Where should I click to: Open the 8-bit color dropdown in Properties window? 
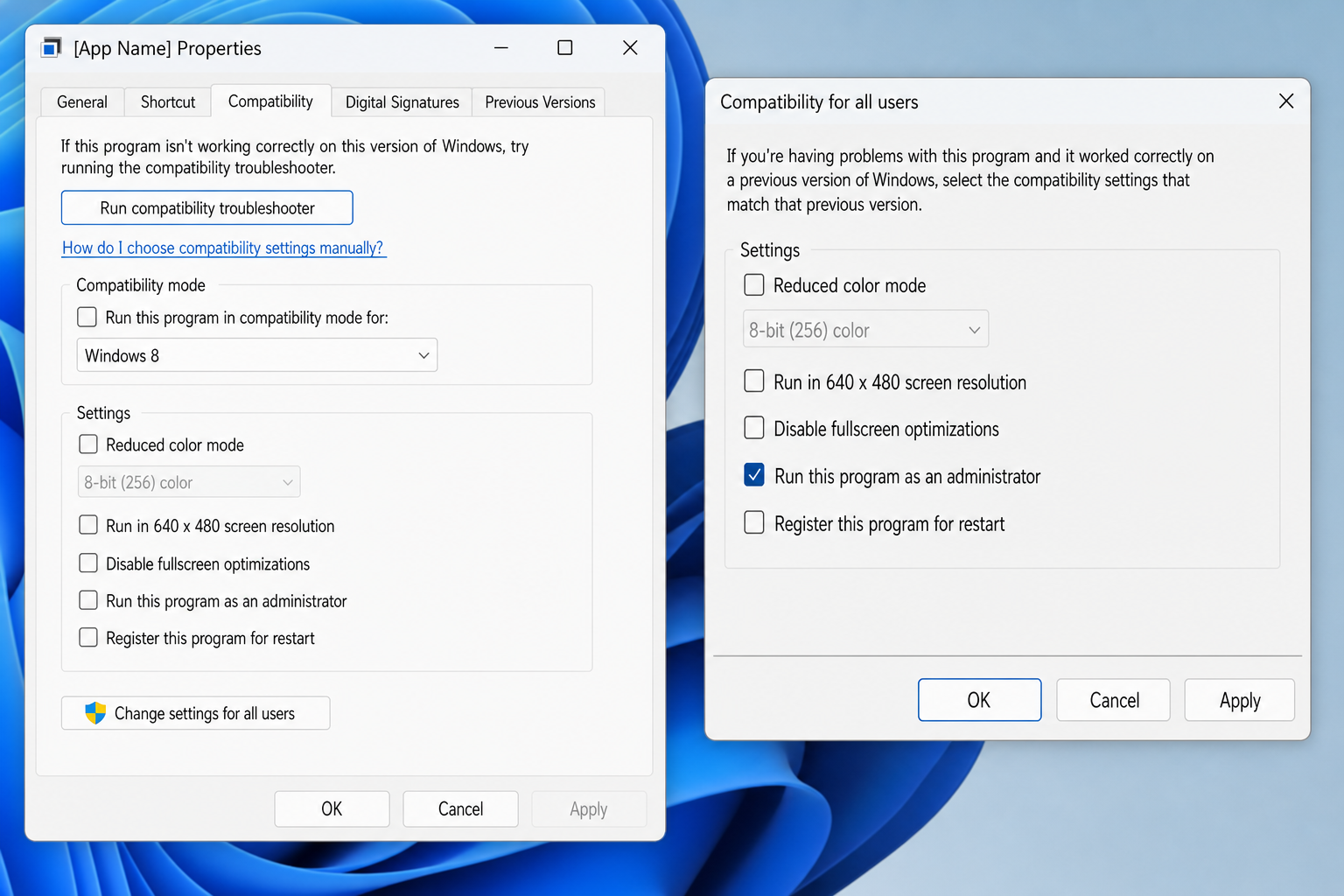point(189,482)
